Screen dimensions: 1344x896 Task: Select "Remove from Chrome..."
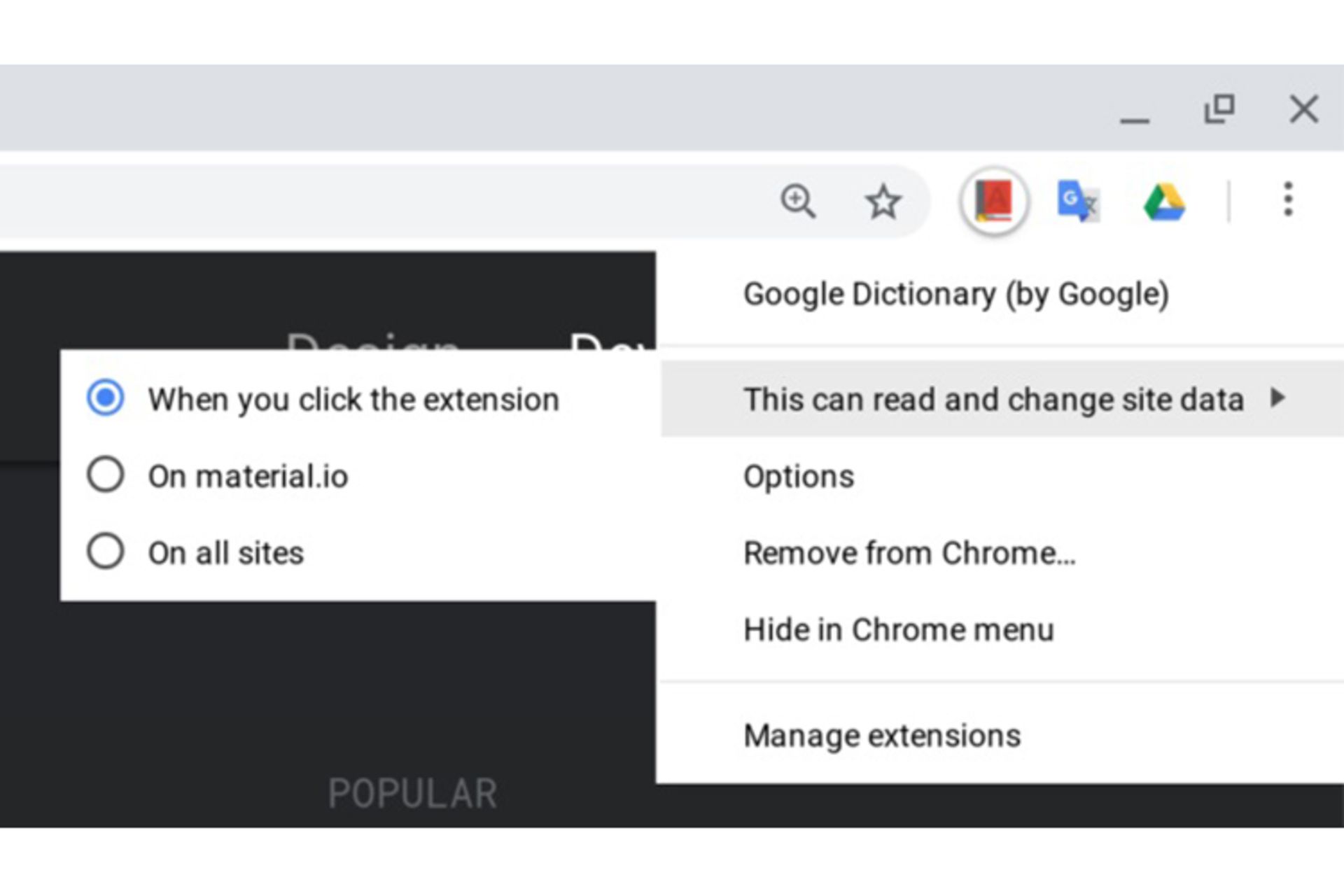(x=909, y=553)
